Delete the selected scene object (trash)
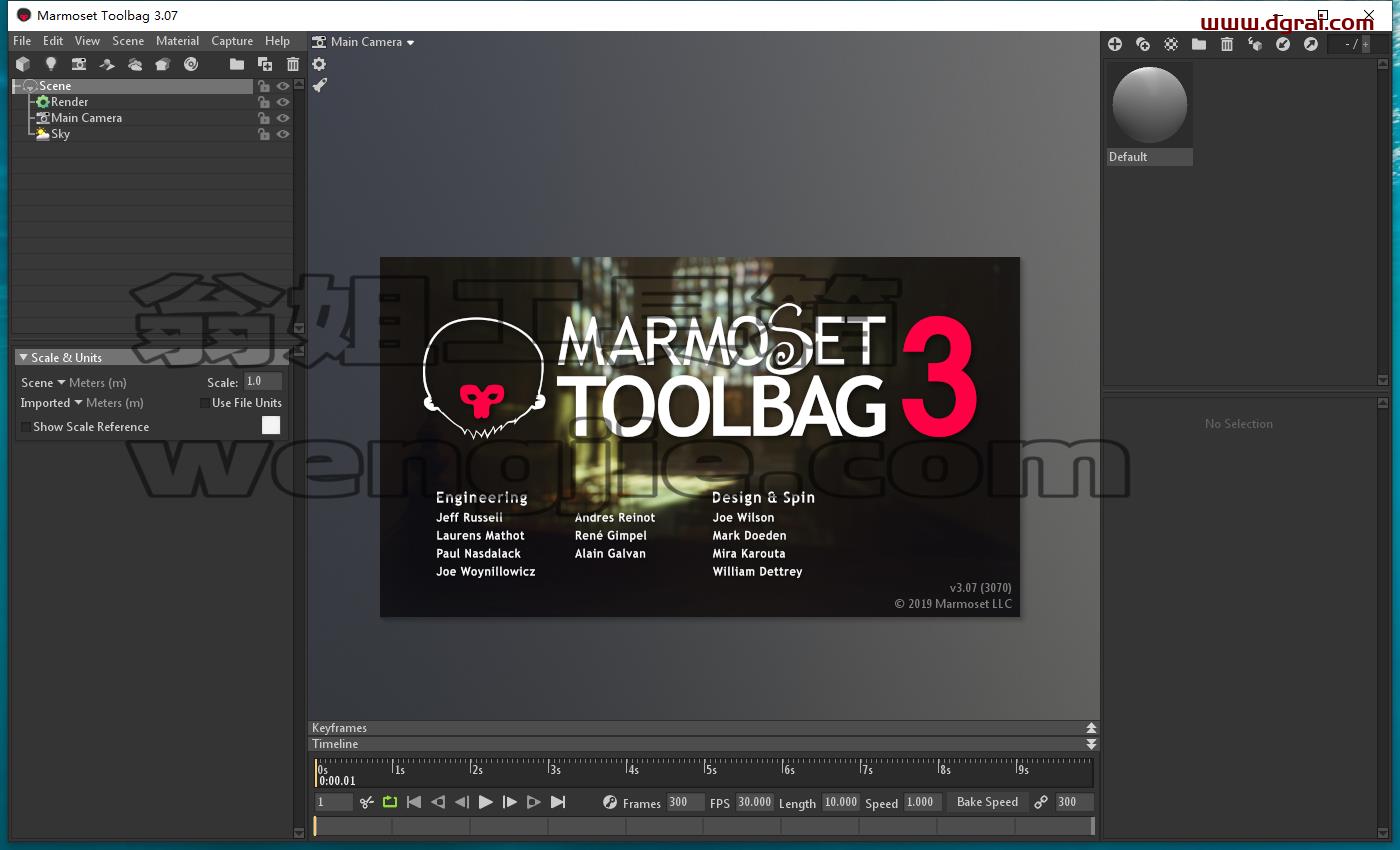This screenshot has height=850, width=1400. [x=293, y=64]
